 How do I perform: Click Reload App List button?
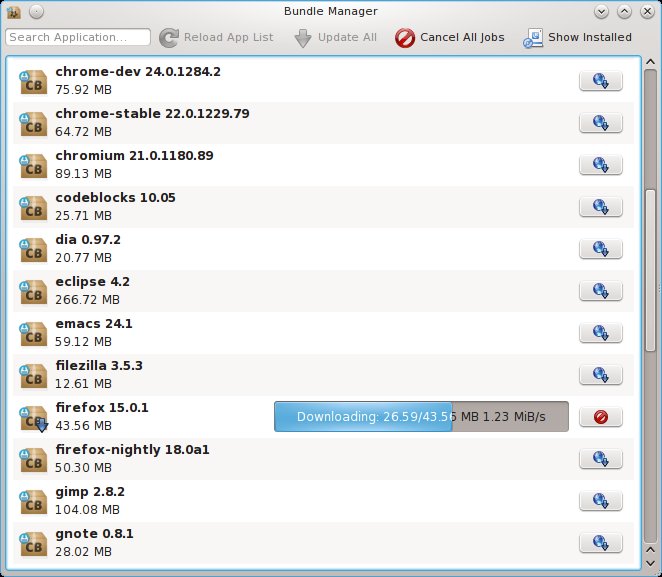point(215,38)
